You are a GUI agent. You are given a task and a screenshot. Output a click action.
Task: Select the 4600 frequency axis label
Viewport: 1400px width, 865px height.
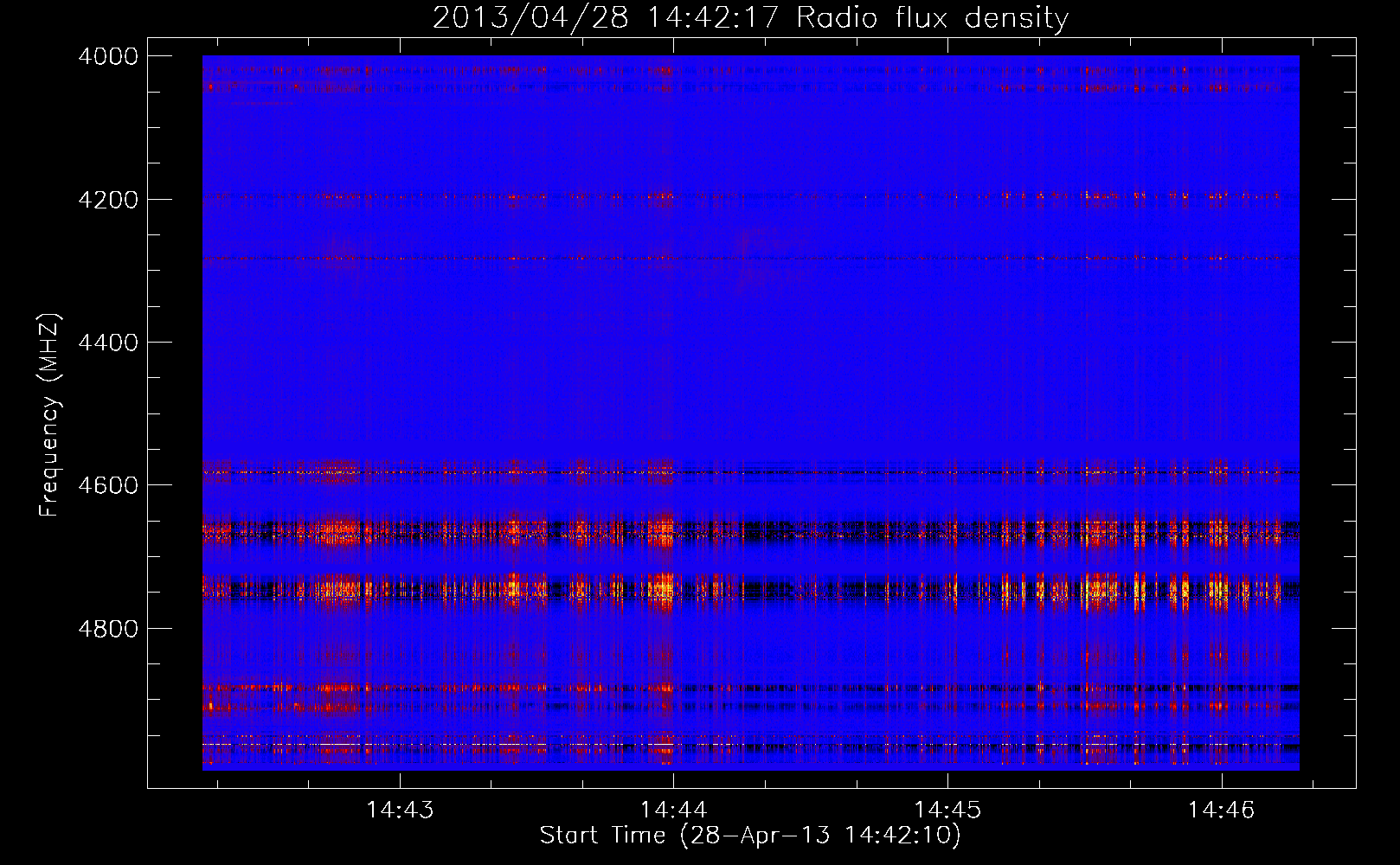[108, 485]
